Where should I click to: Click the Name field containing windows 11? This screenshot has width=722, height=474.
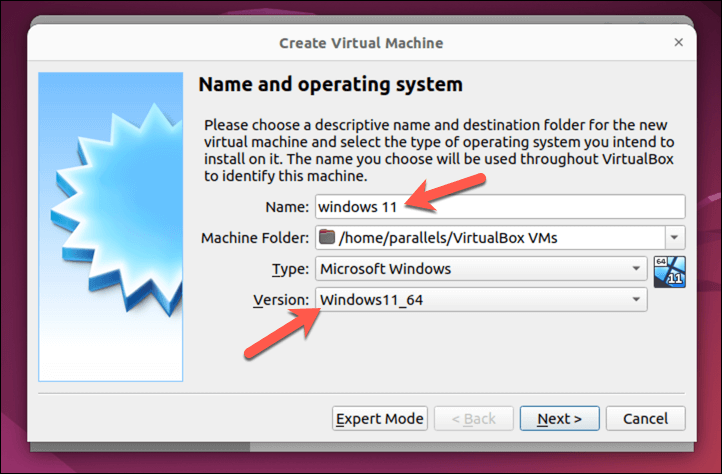click(x=500, y=207)
